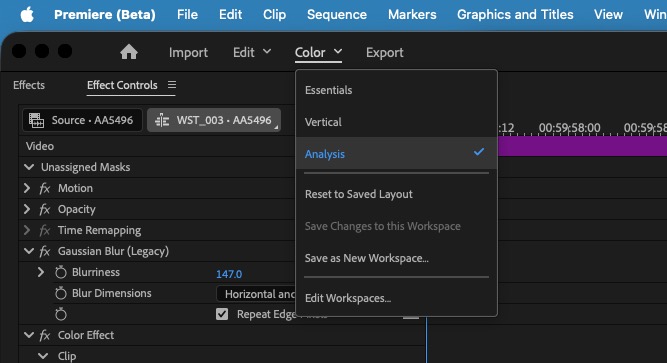Viewport: 667px width, 363px height.
Task: Open the Edit menu in menu bar
Action: pyautogui.click(x=231, y=14)
